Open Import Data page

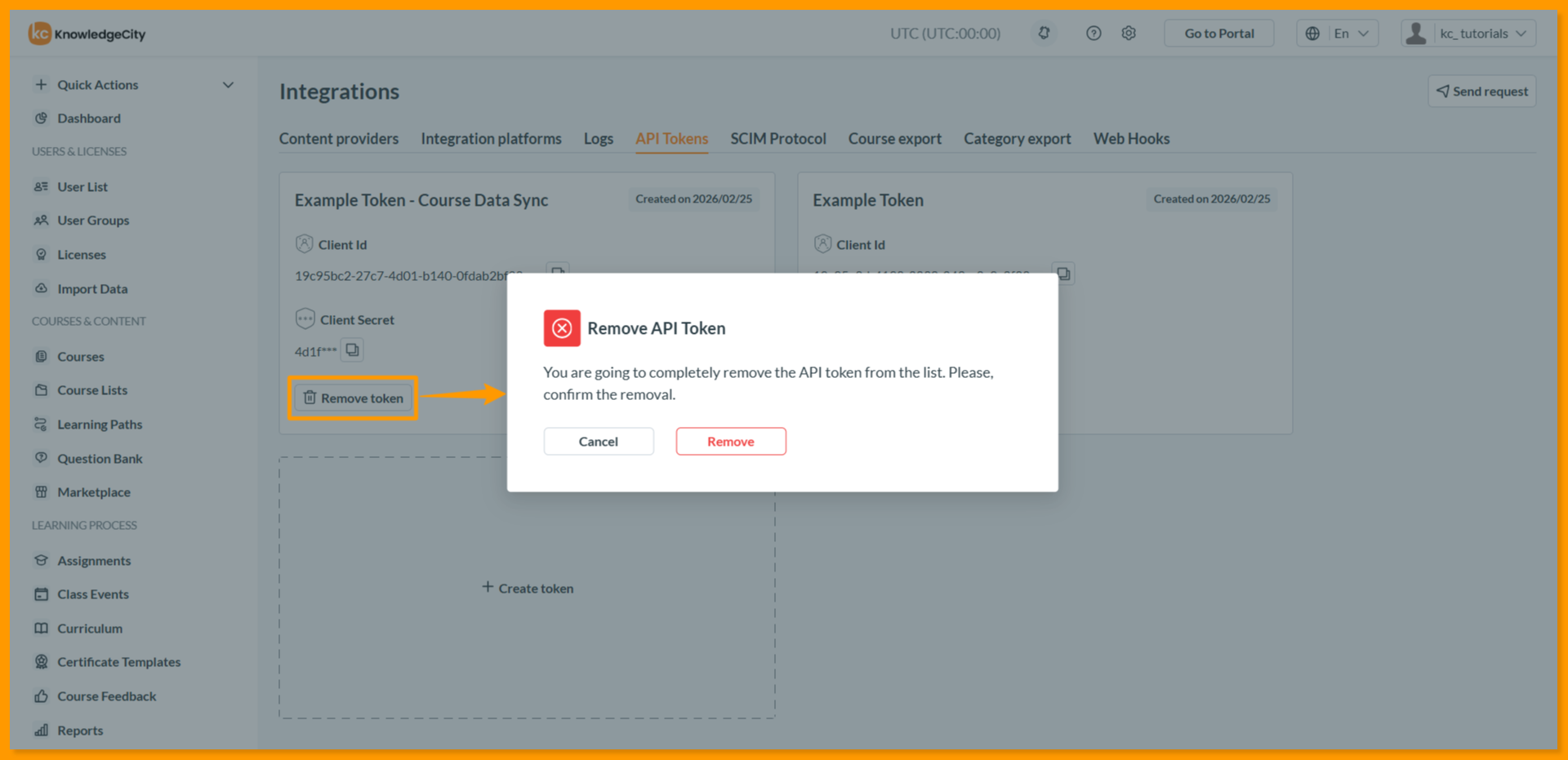click(92, 289)
